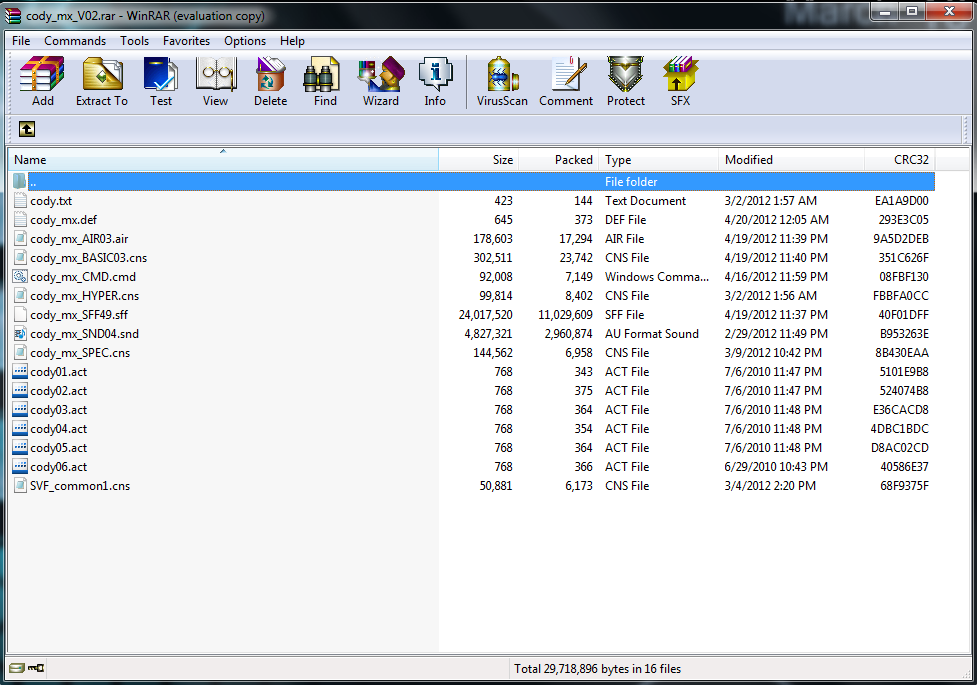Image resolution: width=977 pixels, height=685 pixels.
Task: Click the drive icon in status bar
Action: pos(17,668)
